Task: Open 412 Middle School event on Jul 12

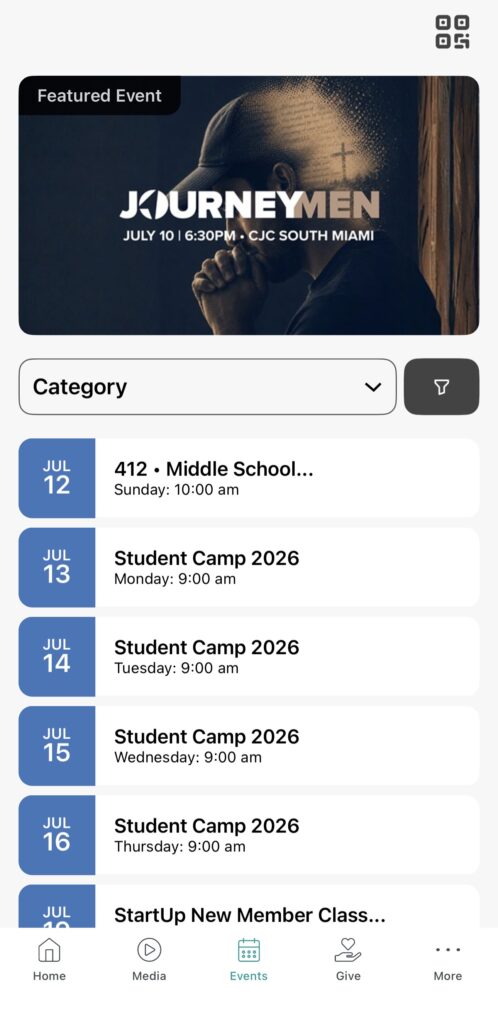Action: click(x=249, y=478)
